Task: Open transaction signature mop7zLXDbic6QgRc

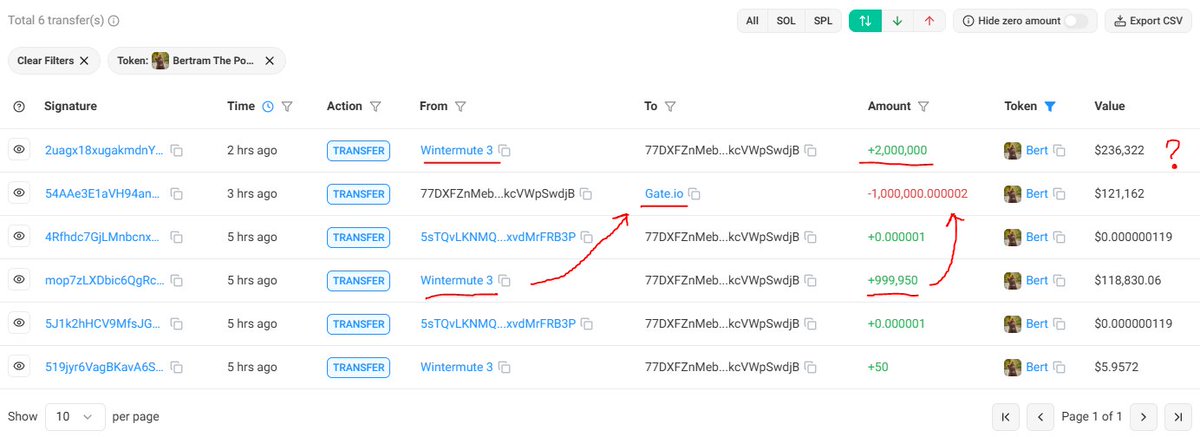Action: [x=104, y=280]
